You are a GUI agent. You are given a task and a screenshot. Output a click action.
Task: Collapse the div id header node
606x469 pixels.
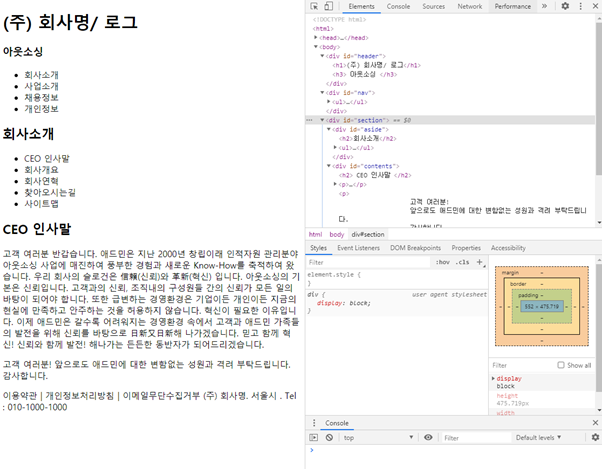pos(322,56)
